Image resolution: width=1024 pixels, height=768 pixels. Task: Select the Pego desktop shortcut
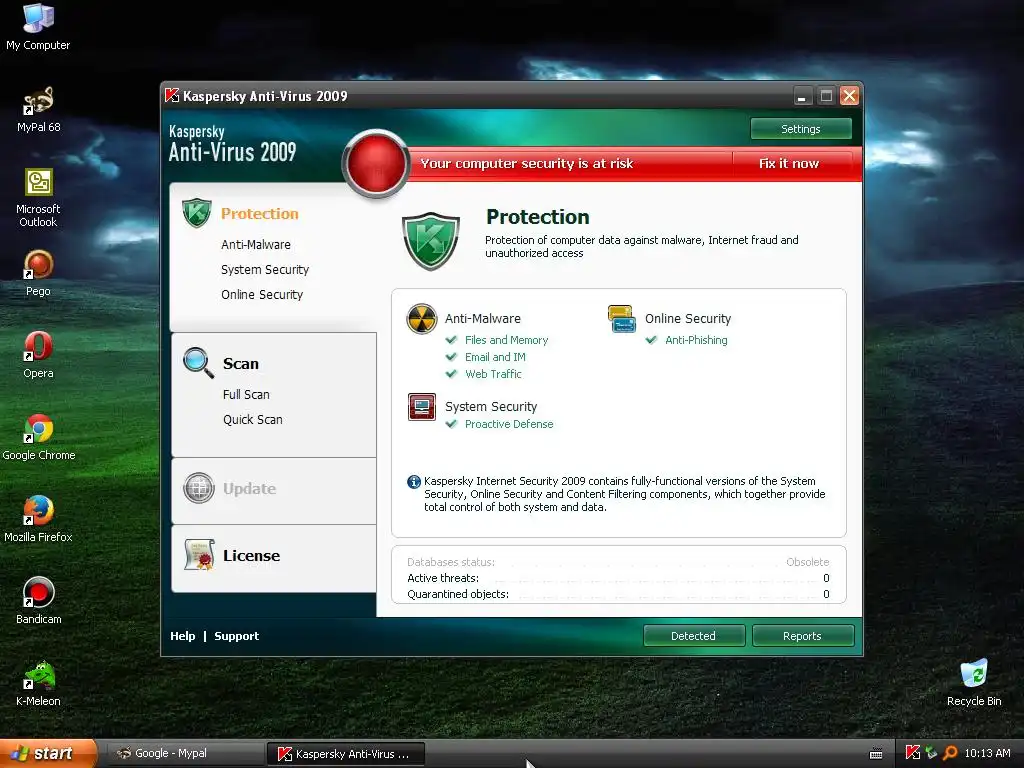pos(38,274)
